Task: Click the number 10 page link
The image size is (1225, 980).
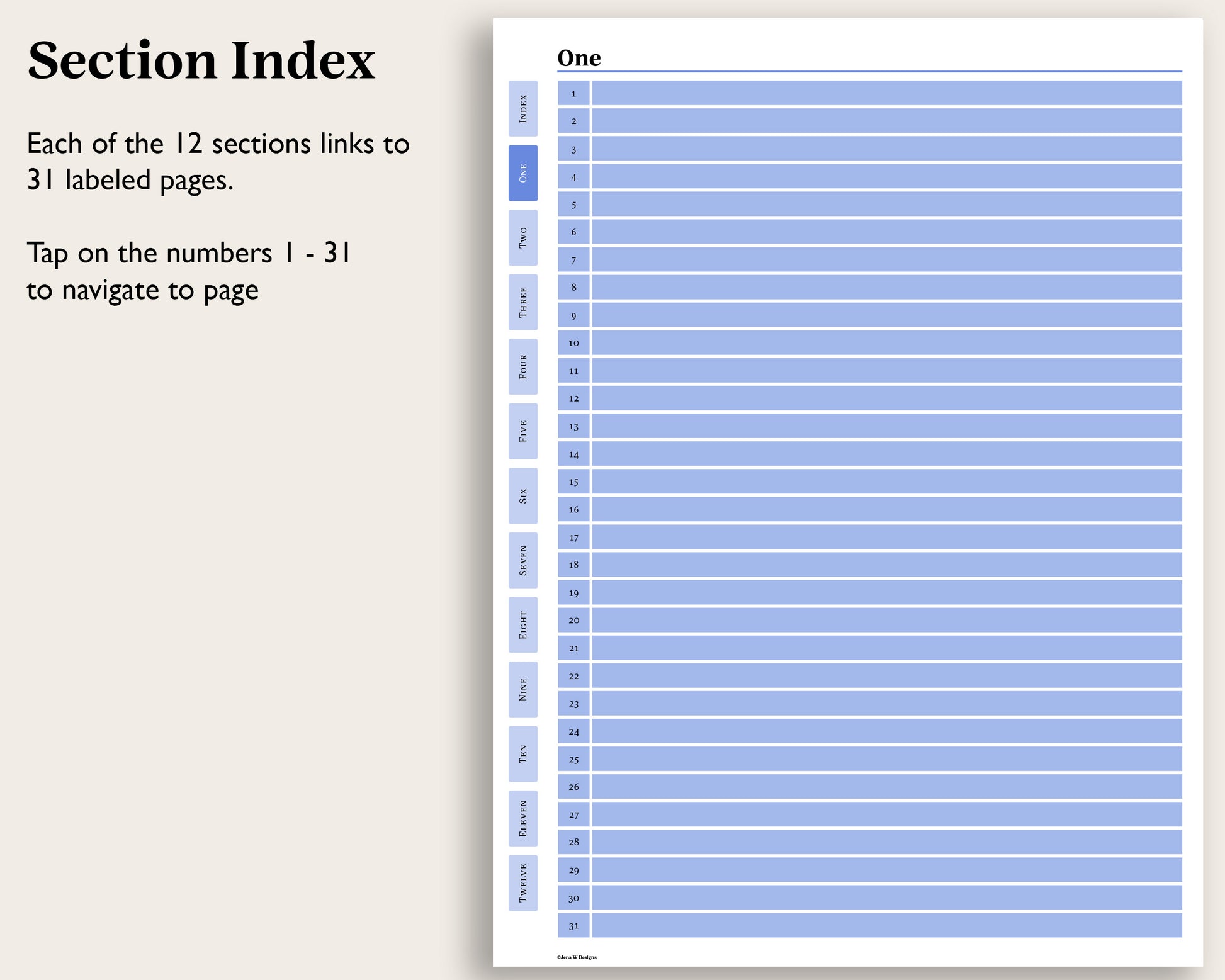Action: tap(573, 343)
